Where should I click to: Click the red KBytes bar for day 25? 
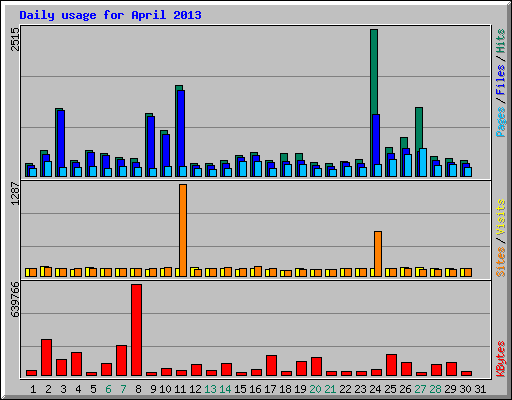(391, 365)
